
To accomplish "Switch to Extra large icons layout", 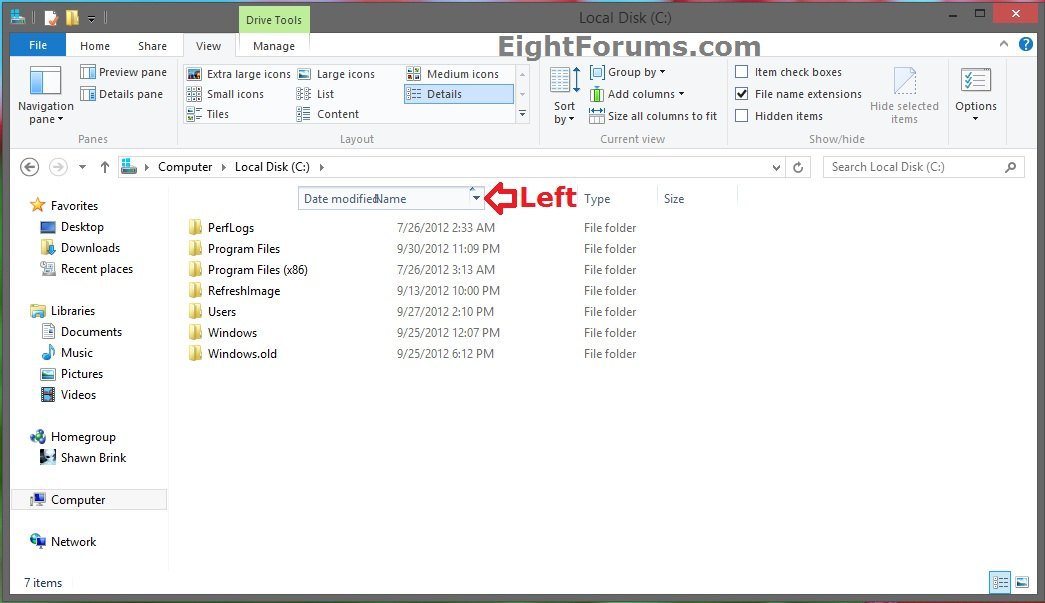I will click(239, 74).
